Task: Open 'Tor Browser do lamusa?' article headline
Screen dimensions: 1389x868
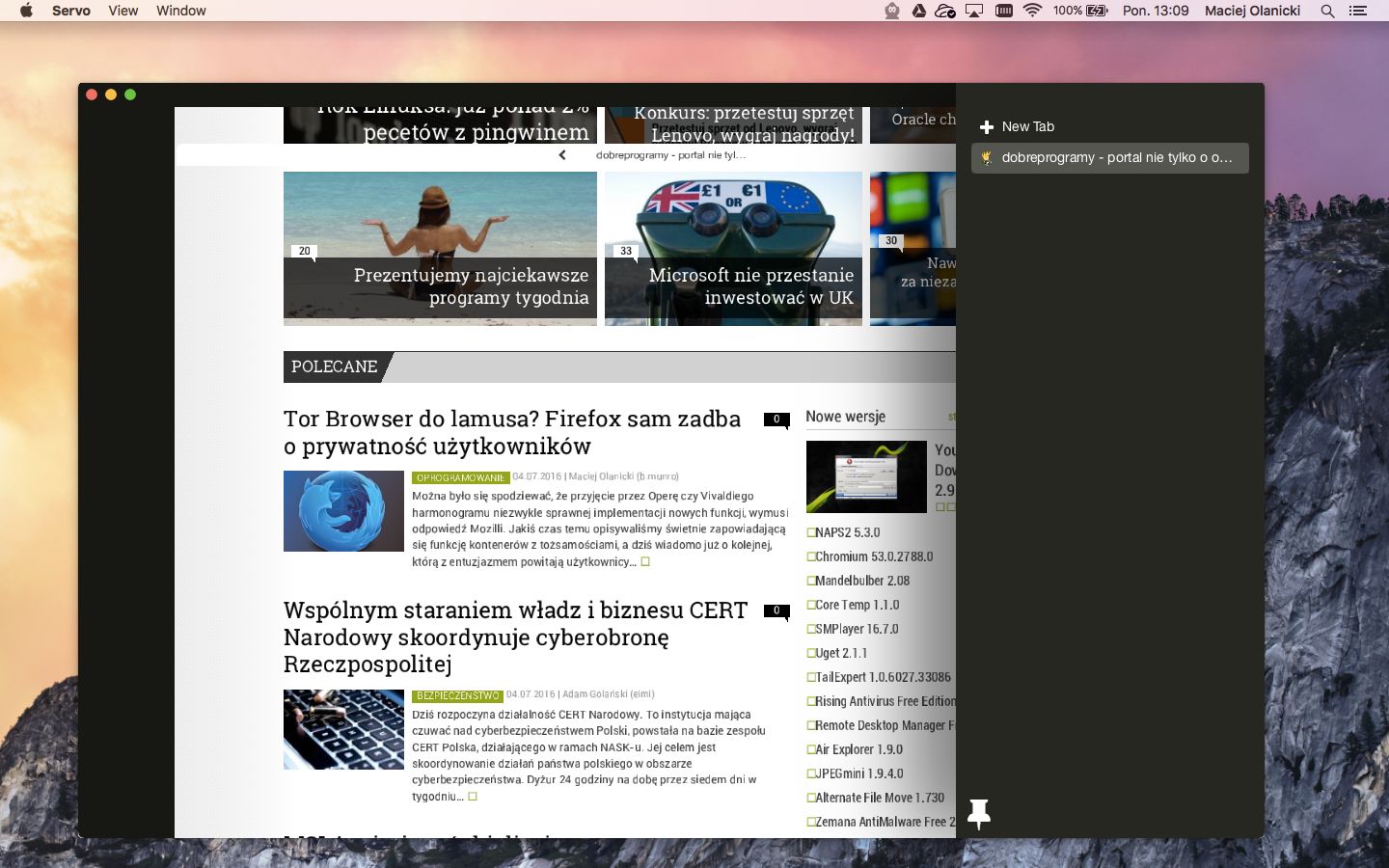Action: 512,432
